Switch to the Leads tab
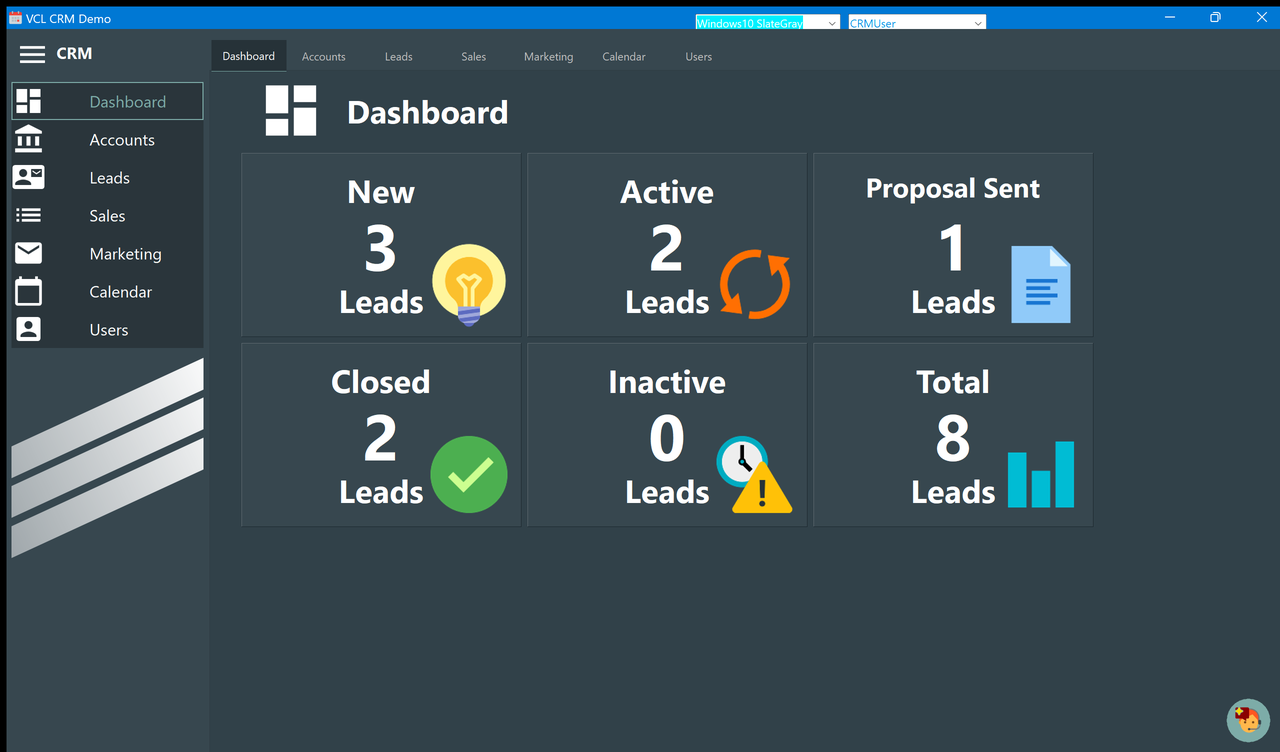1280x752 pixels. 399,57
